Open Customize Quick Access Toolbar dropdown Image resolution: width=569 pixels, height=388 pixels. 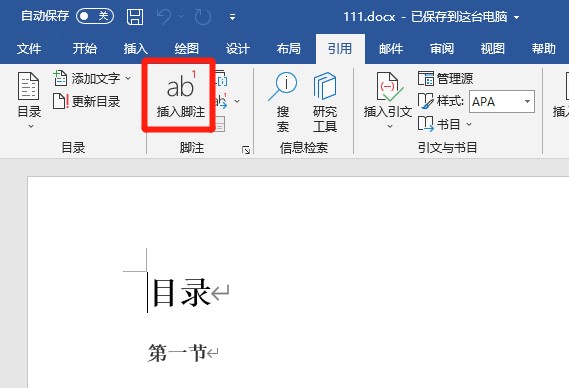click(x=233, y=17)
